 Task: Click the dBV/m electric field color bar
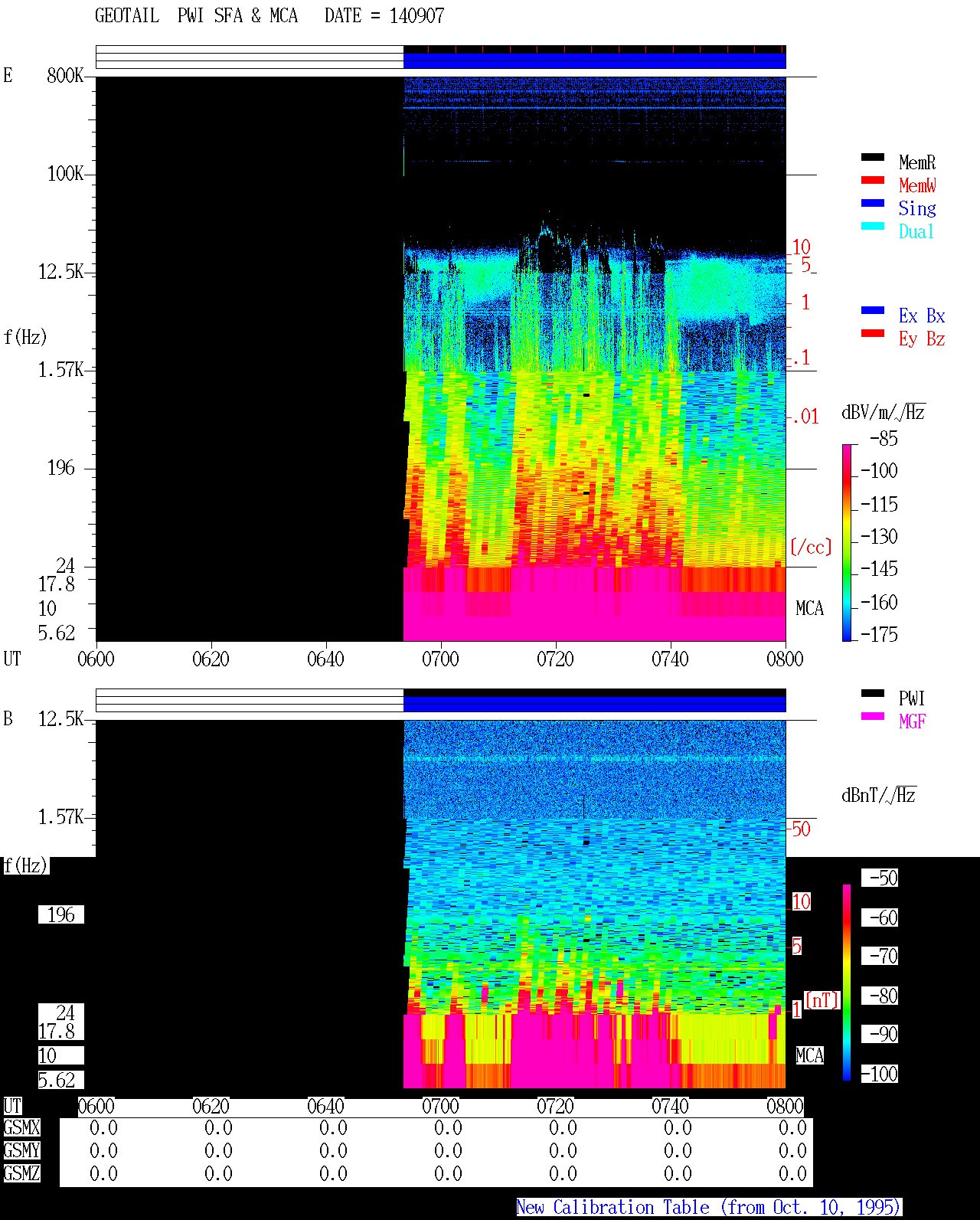coord(847,542)
